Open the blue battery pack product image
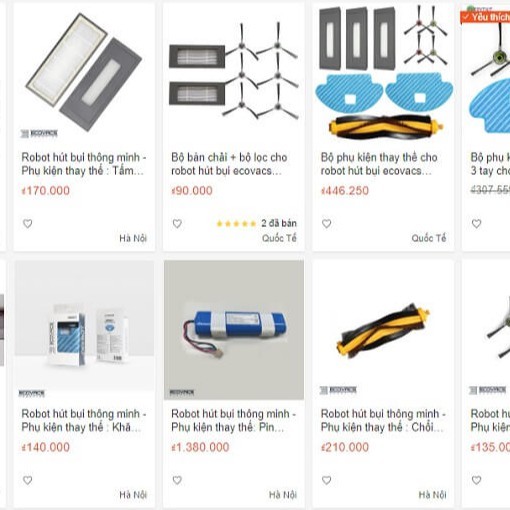This screenshot has width=510, height=510. [x=234, y=330]
